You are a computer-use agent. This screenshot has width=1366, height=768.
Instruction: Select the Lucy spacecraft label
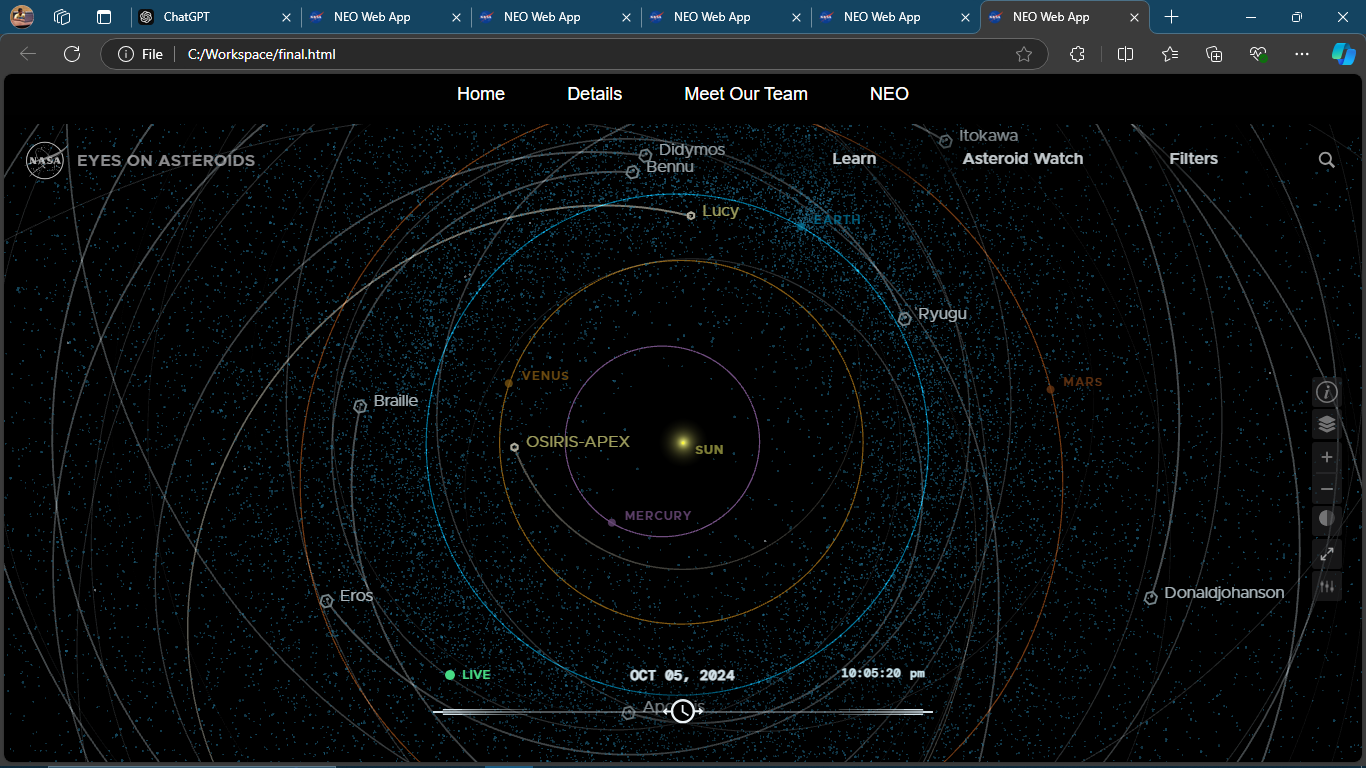(x=720, y=211)
